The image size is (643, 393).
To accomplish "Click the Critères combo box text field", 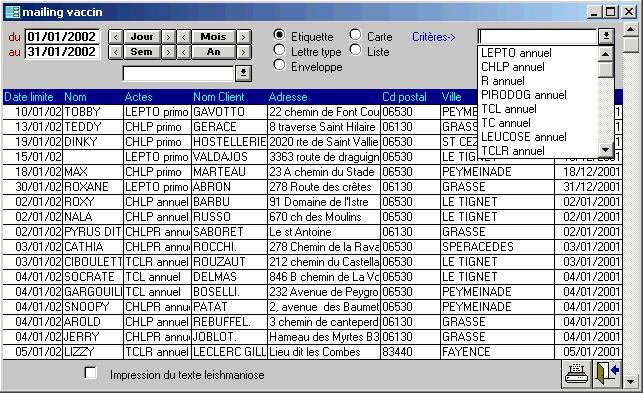I will [x=538, y=37].
